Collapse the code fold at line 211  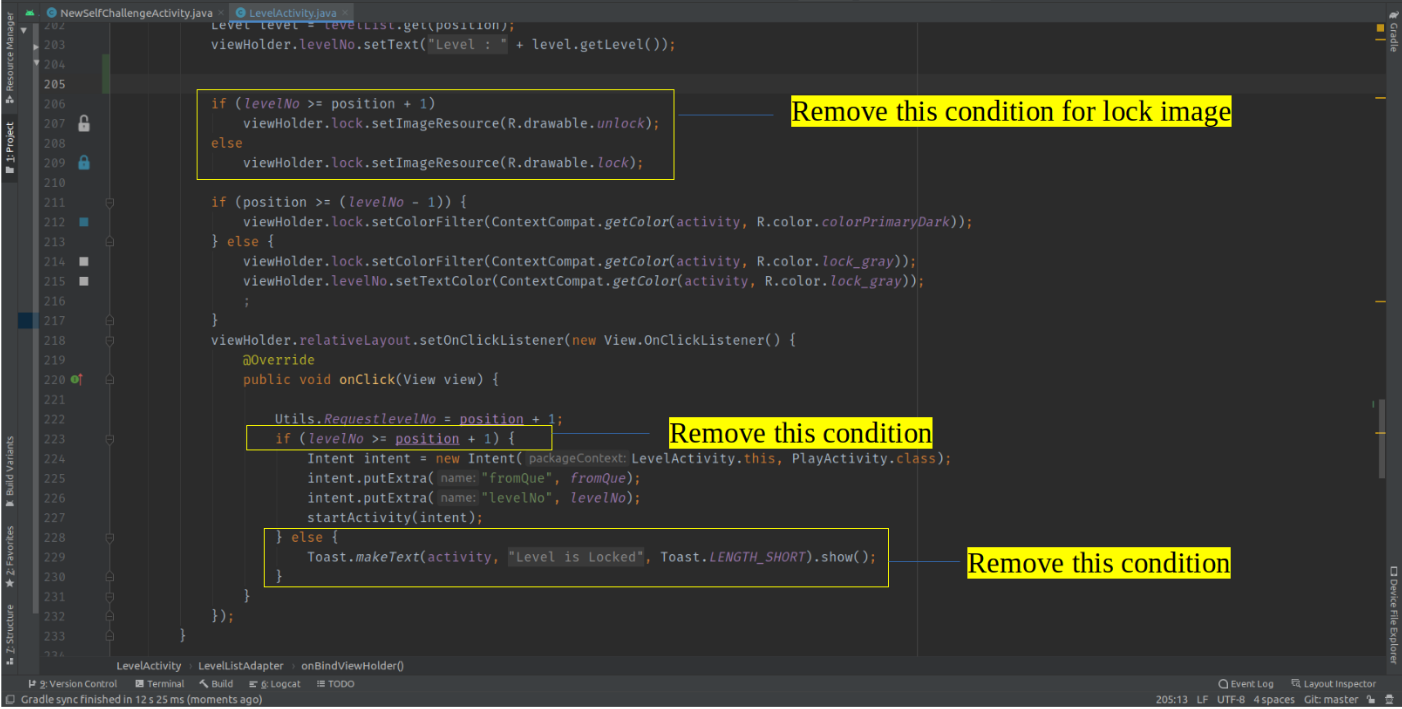(x=109, y=202)
